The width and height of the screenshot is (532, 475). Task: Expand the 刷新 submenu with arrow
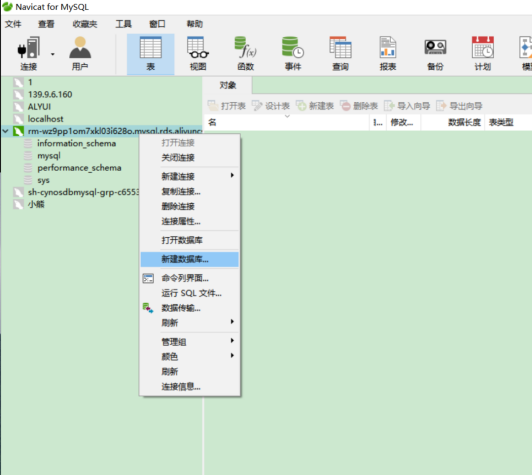click(x=190, y=322)
